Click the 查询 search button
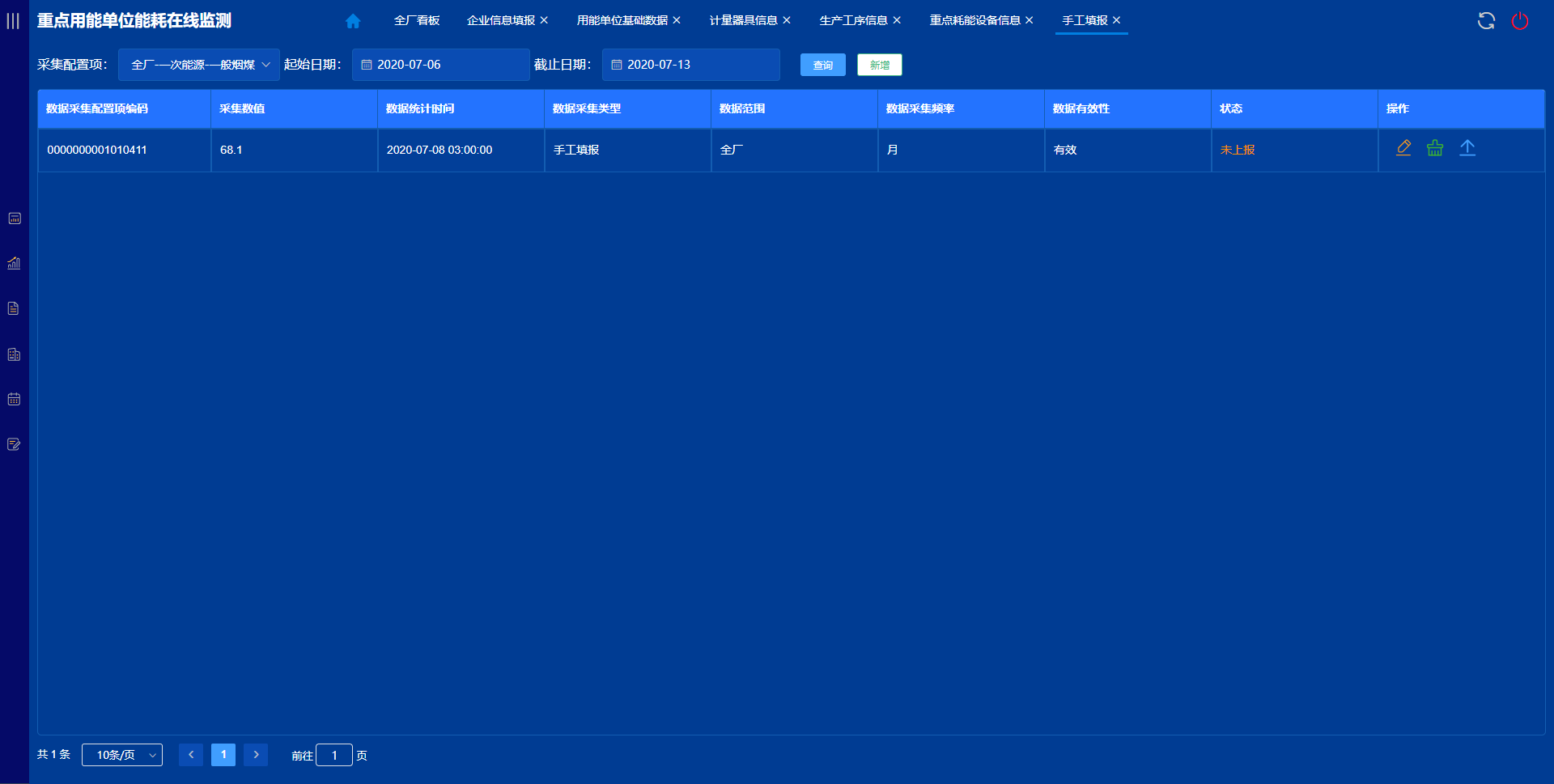 (823, 65)
